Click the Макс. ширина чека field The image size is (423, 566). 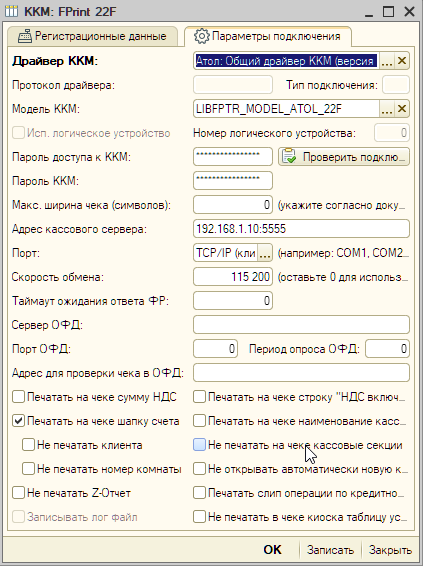point(233,205)
